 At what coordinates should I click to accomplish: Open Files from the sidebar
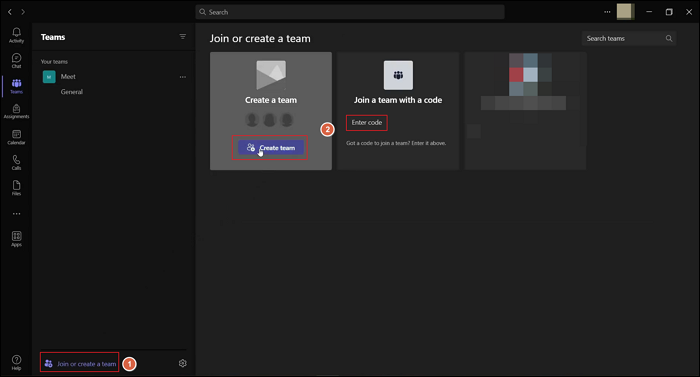click(17, 188)
